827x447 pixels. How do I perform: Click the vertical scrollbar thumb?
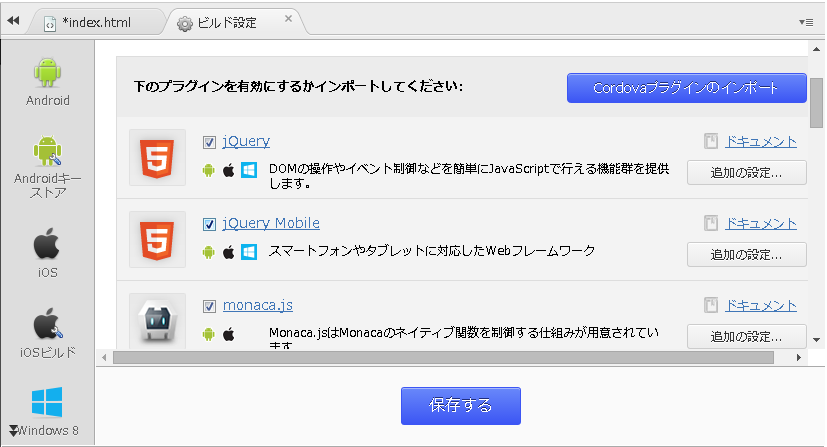pyautogui.click(x=816, y=103)
